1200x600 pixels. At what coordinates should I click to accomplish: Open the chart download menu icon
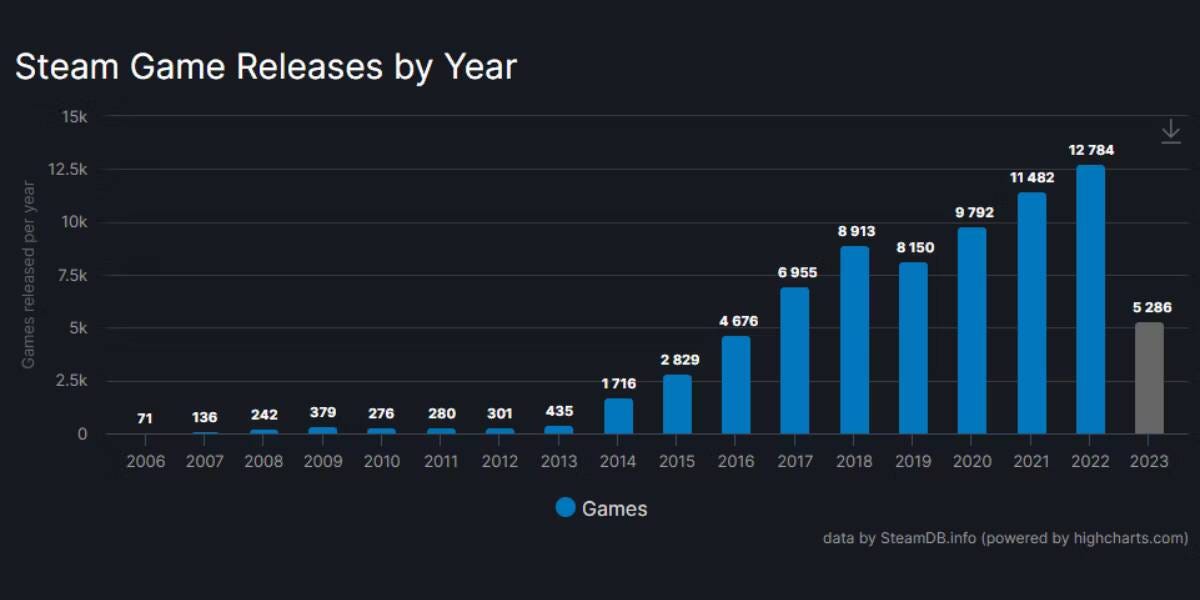(1171, 131)
